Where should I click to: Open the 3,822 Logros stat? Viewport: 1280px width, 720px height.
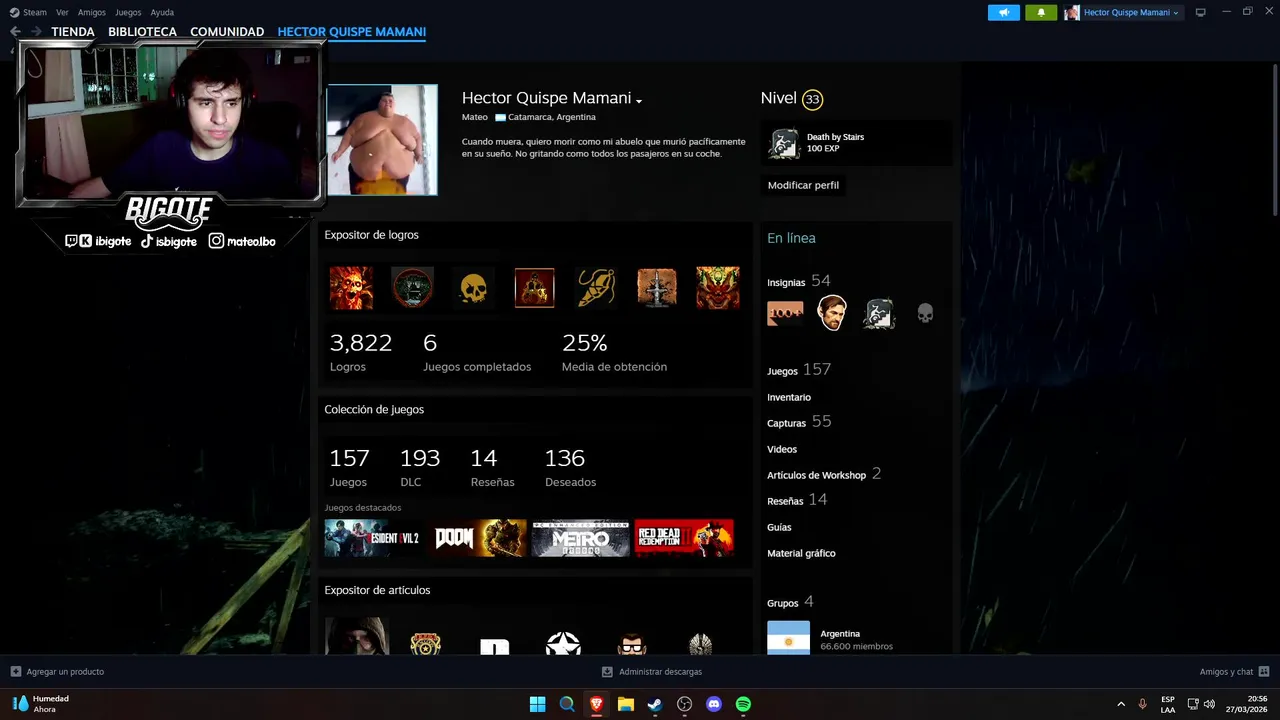point(361,352)
